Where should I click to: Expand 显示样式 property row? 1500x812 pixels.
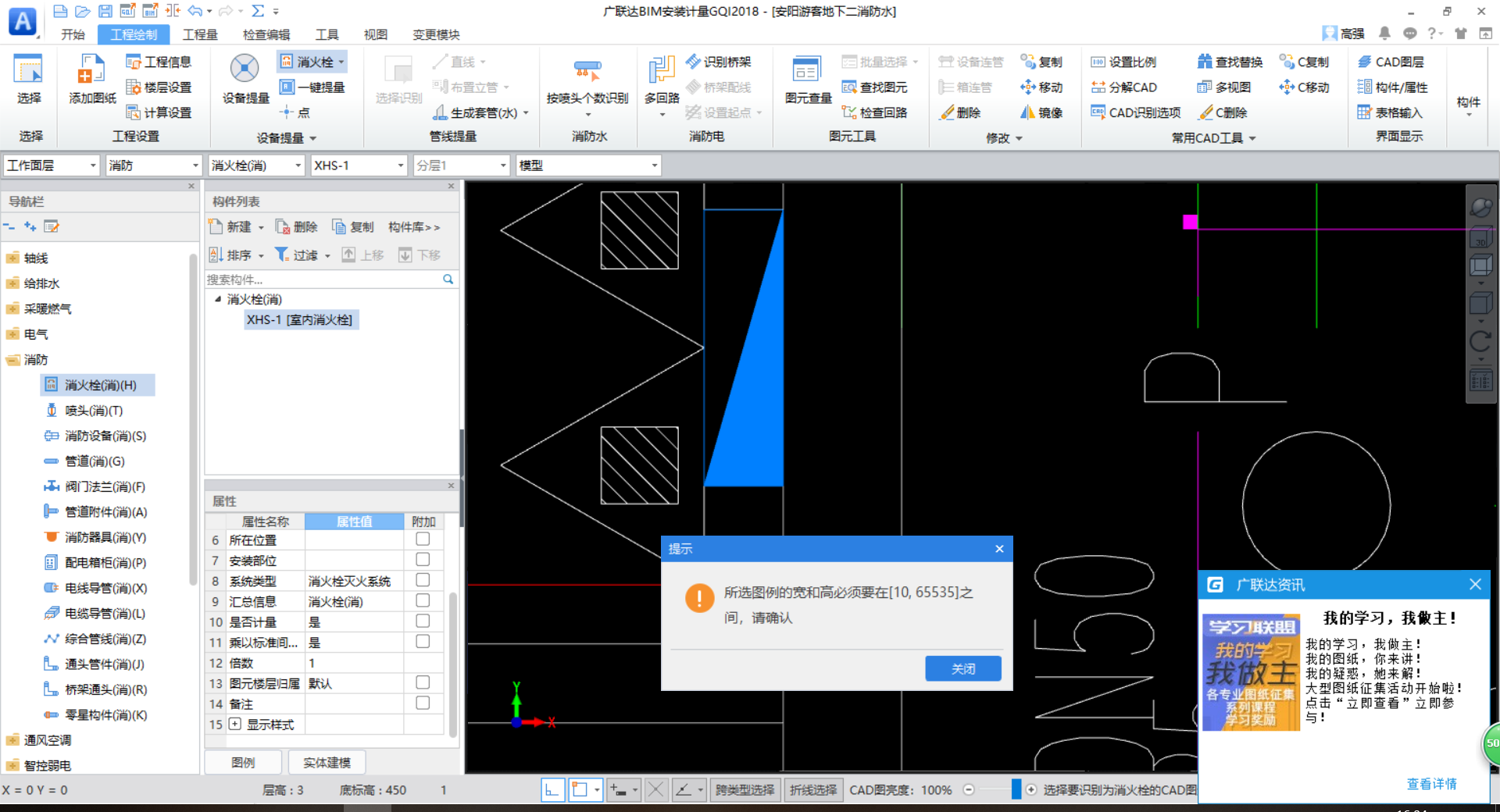coord(234,724)
